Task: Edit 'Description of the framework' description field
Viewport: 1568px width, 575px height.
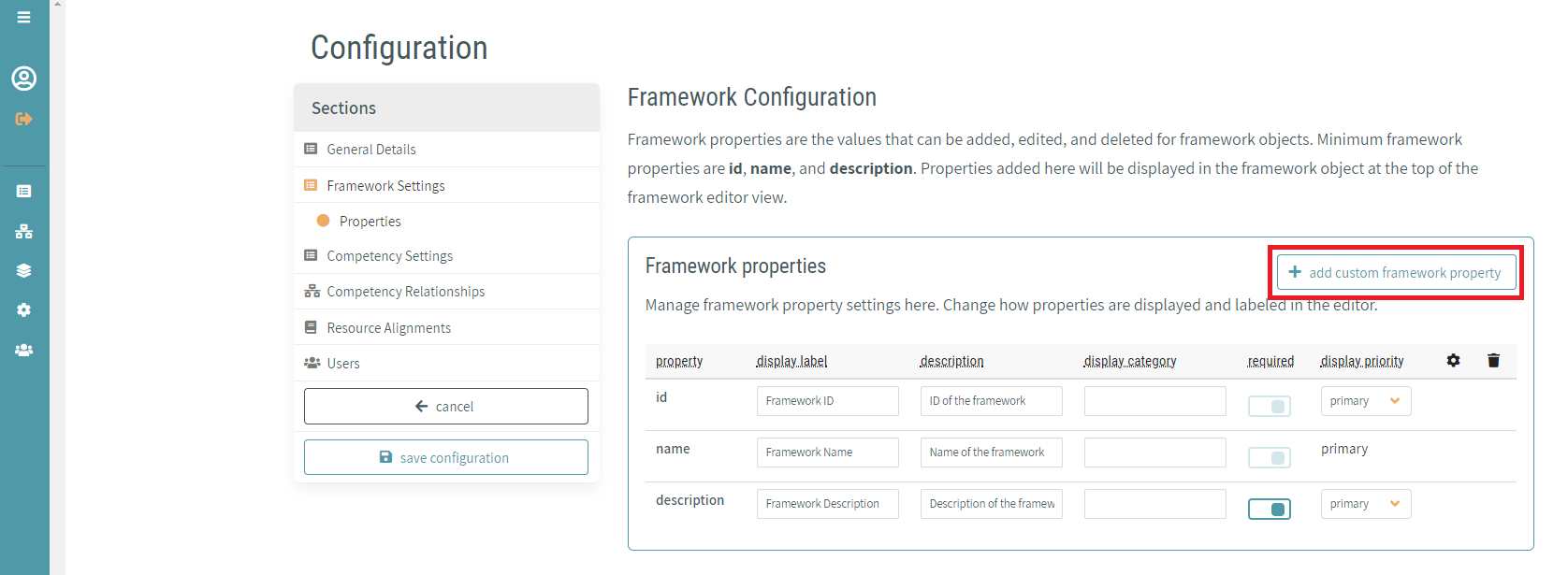Action: 992,504
